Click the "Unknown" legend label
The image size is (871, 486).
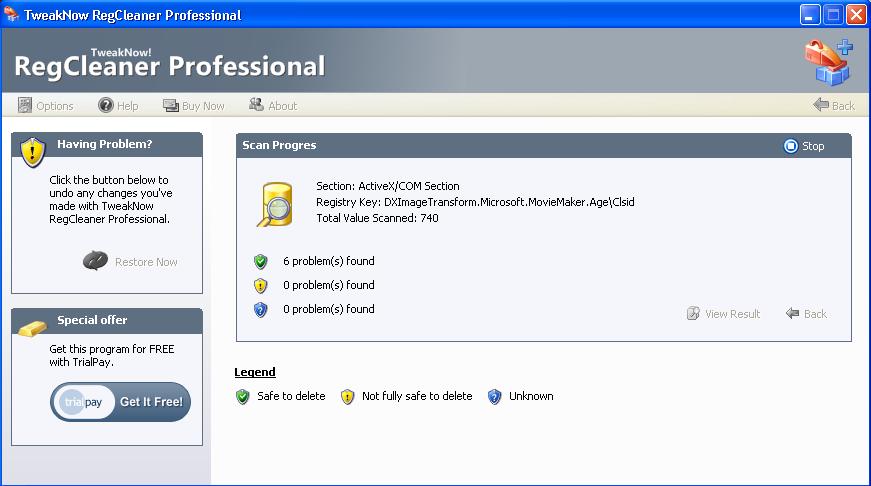click(x=531, y=396)
